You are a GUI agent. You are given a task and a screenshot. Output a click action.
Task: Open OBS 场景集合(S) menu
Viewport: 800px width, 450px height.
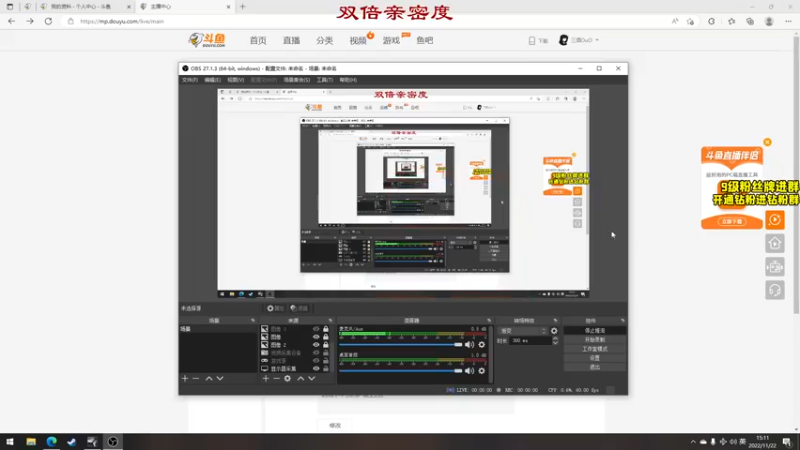pyautogui.click(x=296, y=80)
